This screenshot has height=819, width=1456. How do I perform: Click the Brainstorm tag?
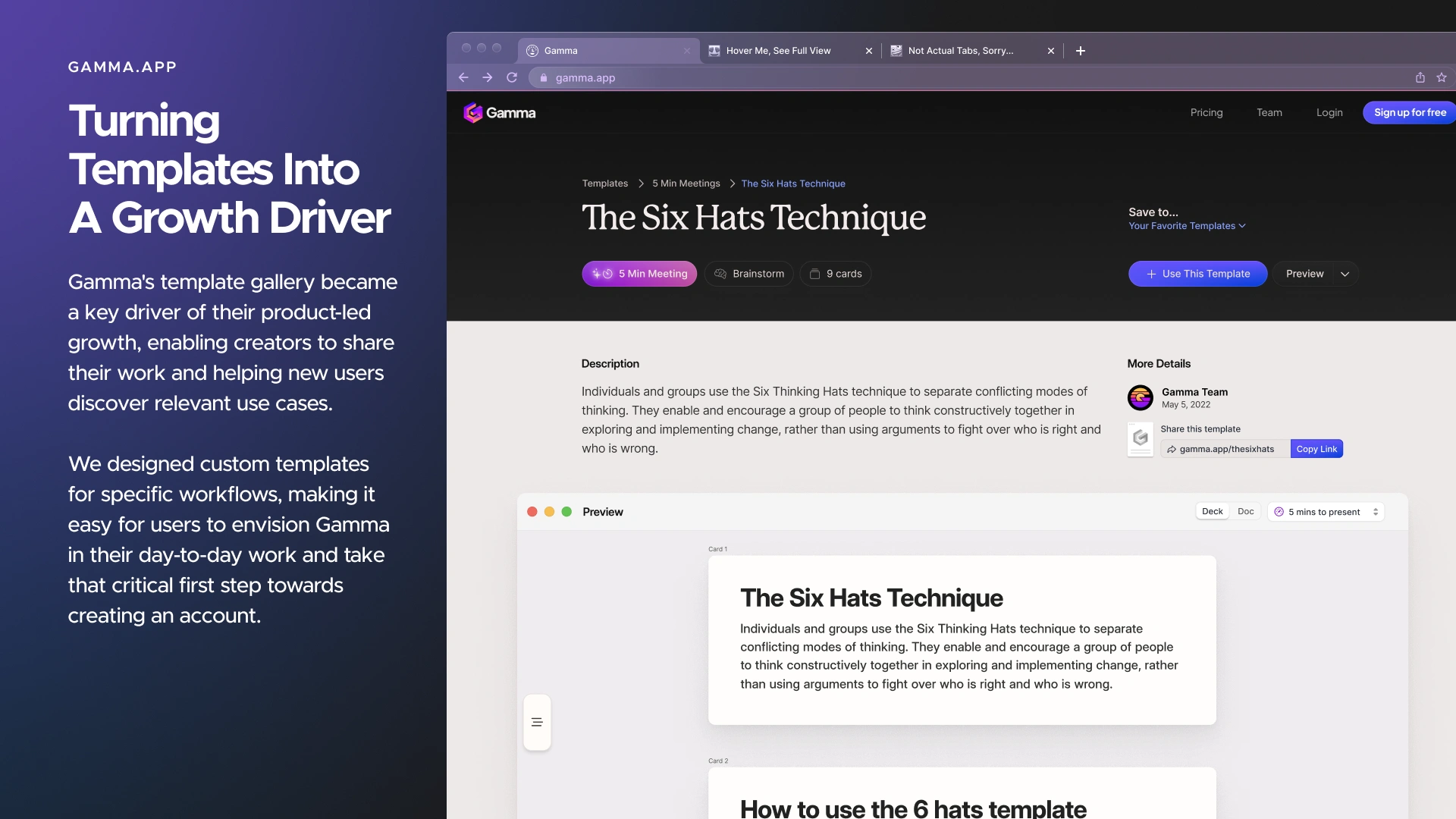(x=749, y=274)
